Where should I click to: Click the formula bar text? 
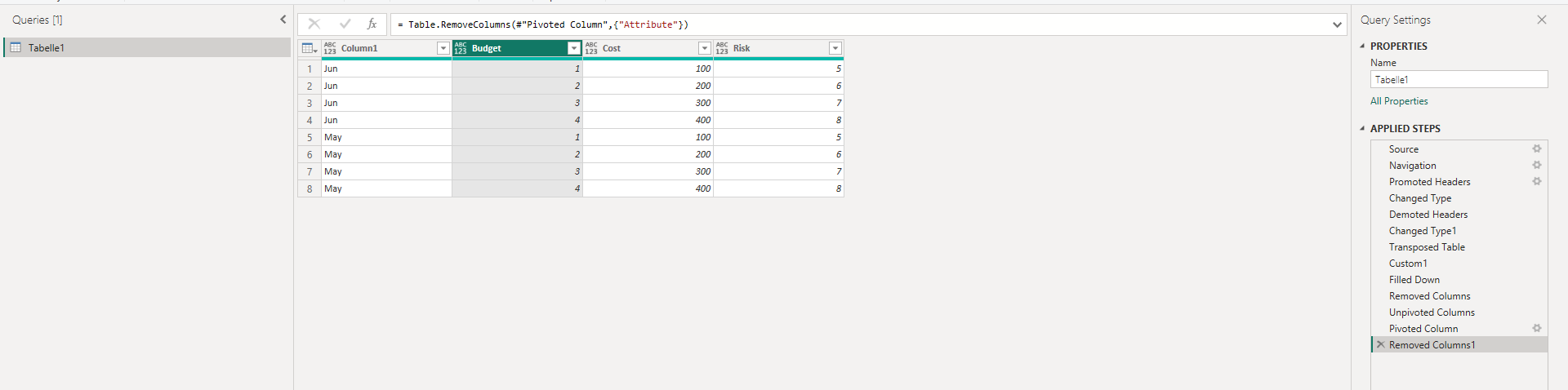[x=543, y=24]
